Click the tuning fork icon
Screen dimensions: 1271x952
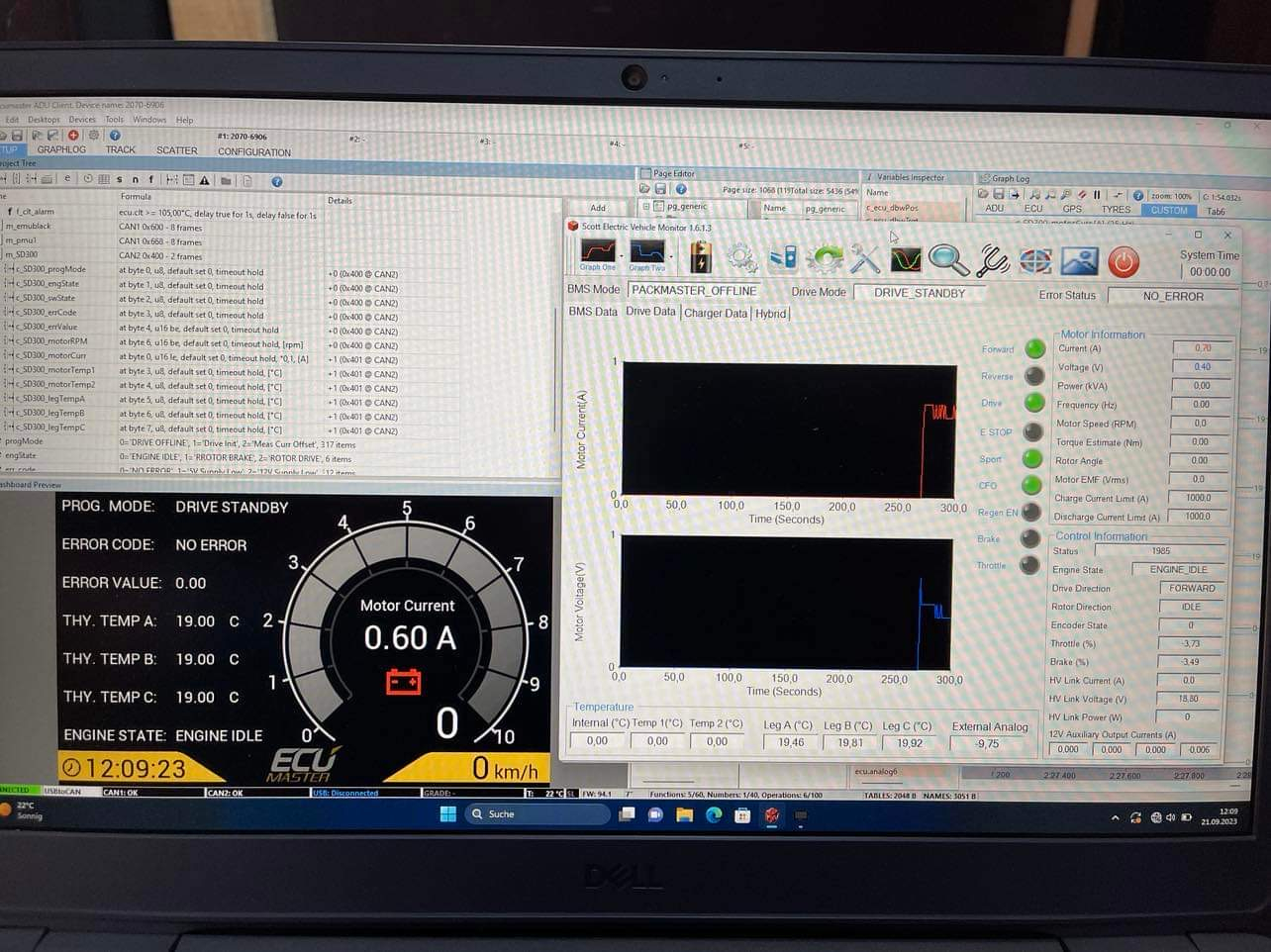[x=991, y=260]
